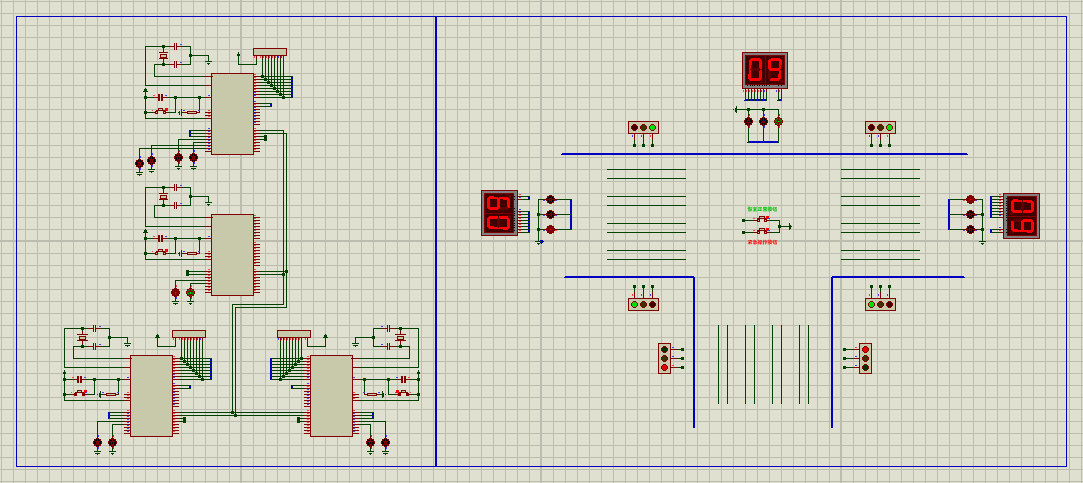Select the crystal oscillator of the bottom-right microcontroller
This screenshot has width=1083, height=483.
coord(400,337)
